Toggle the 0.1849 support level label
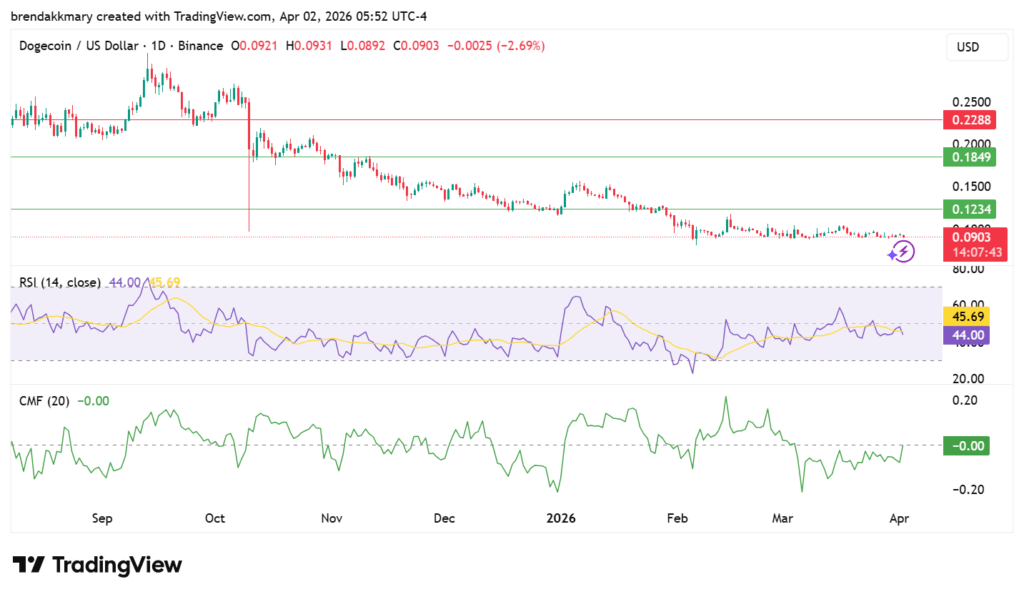 pos(969,157)
